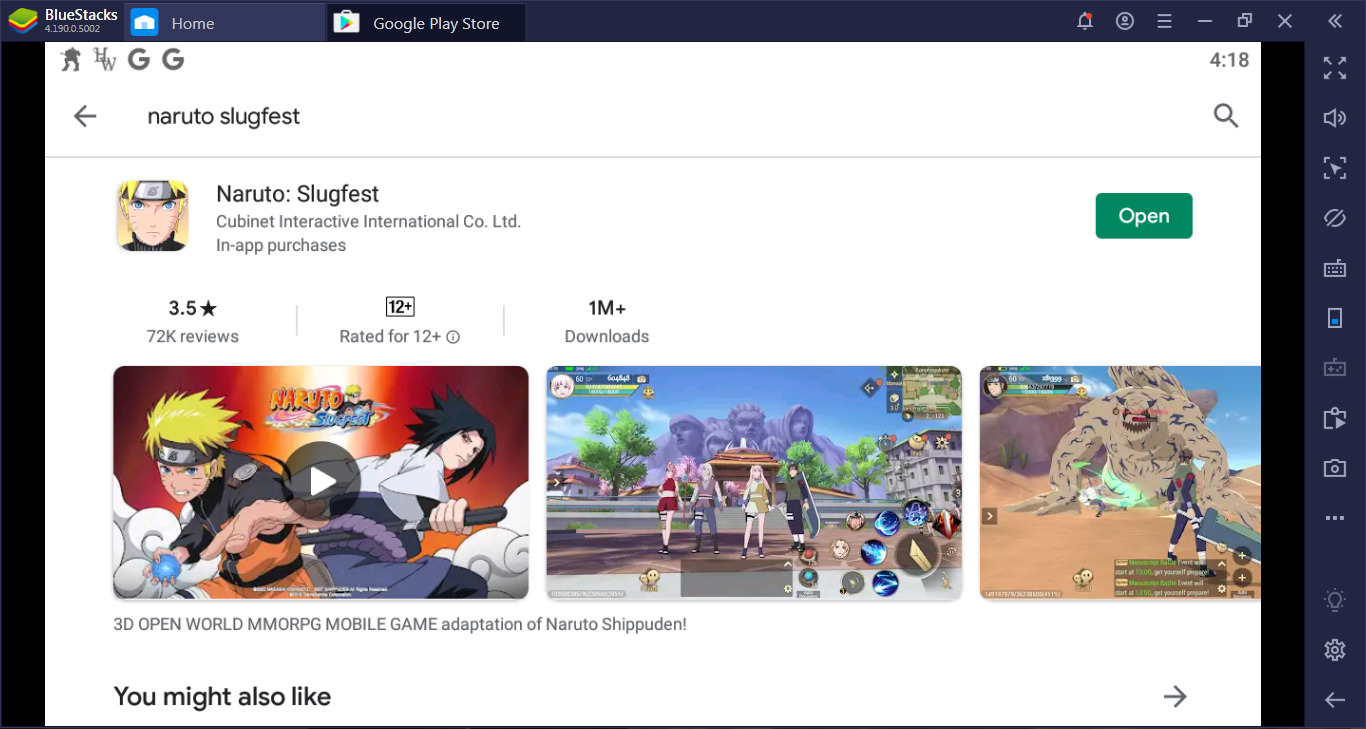Image resolution: width=1366 pixels, height=729 pixels.
Task: Open the BlueStacks notification bell
Action: 1085,21
